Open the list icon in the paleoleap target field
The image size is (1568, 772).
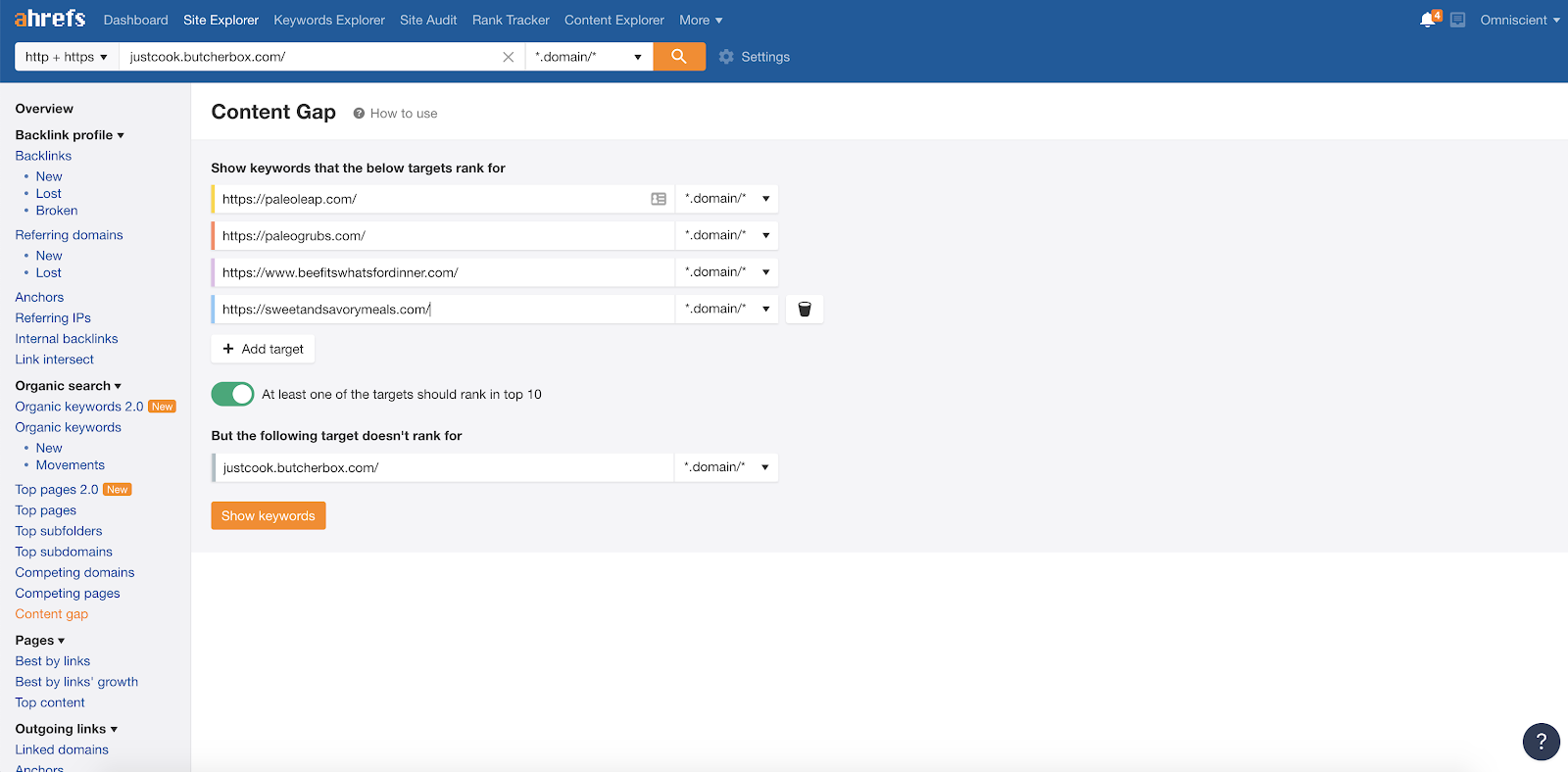pos(659,199)
